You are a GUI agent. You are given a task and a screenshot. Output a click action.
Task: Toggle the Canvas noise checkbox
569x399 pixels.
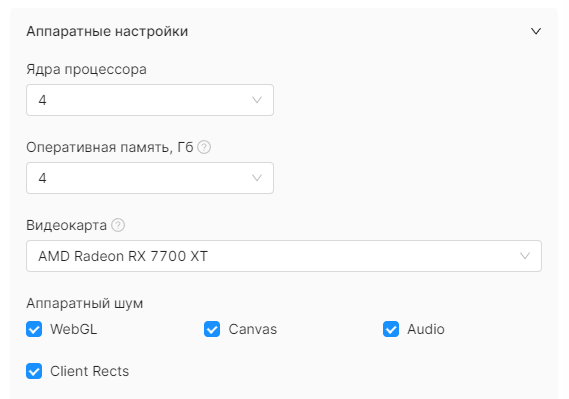click(212, 329)
